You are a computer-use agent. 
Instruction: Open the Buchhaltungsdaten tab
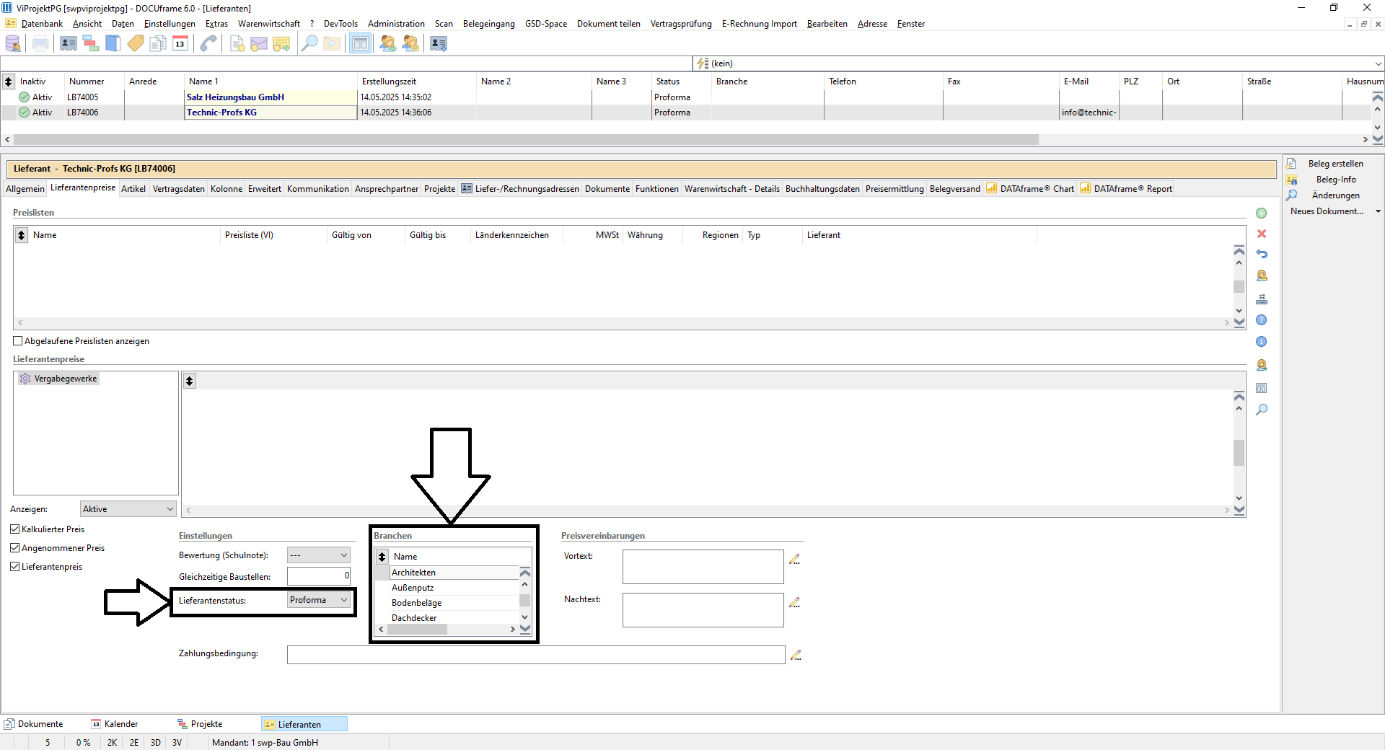(x=823, y=188)
